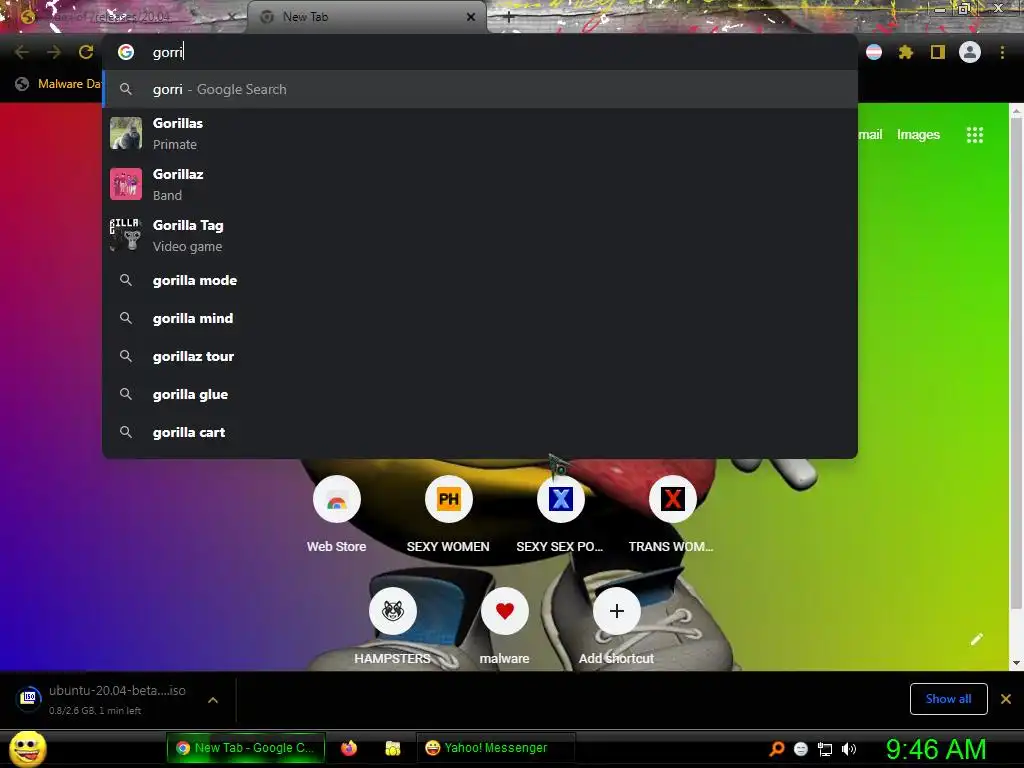Viewport: 1024px width, 768px height.
Task: Click the smiley Start button
Action: (27, 748)
